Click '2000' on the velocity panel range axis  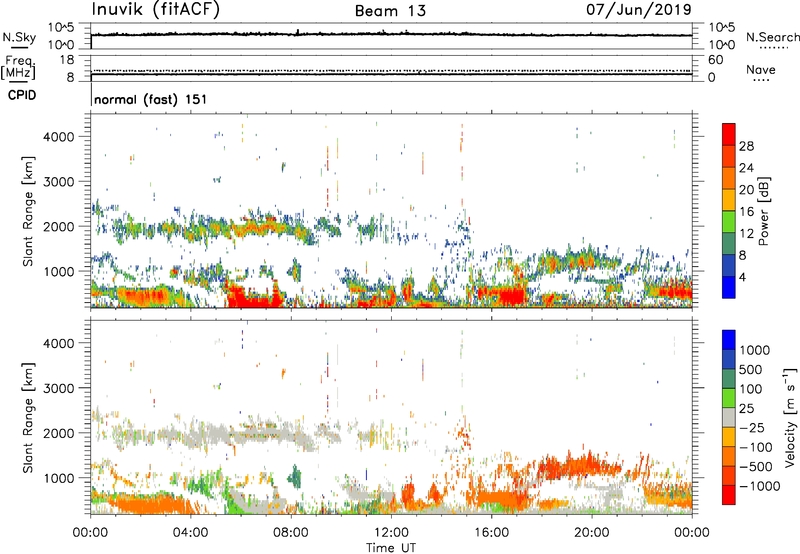pyautogui.click(x=58, y=433)
